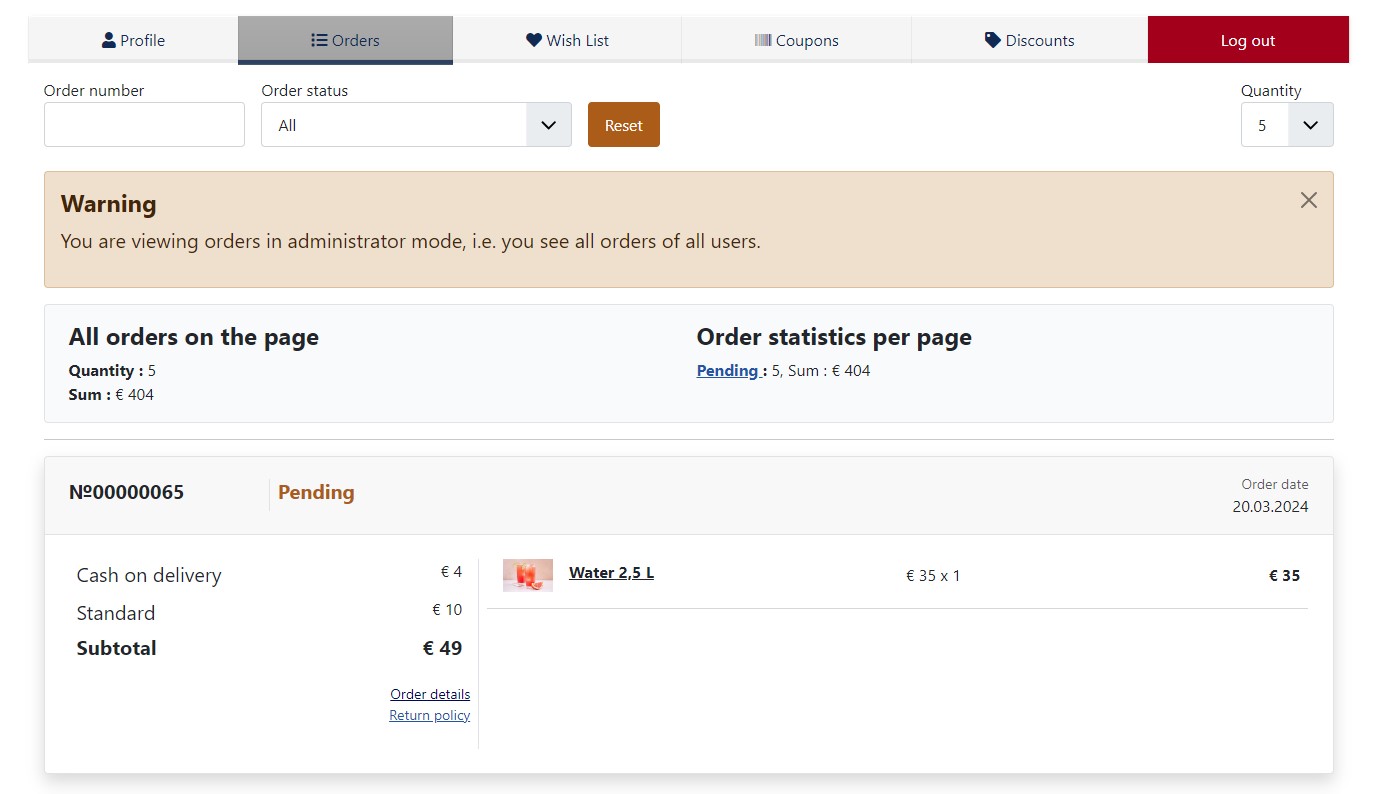Click the tag icon in the Discounts tab
The image size is (1395, 794).
pos(992,40)
